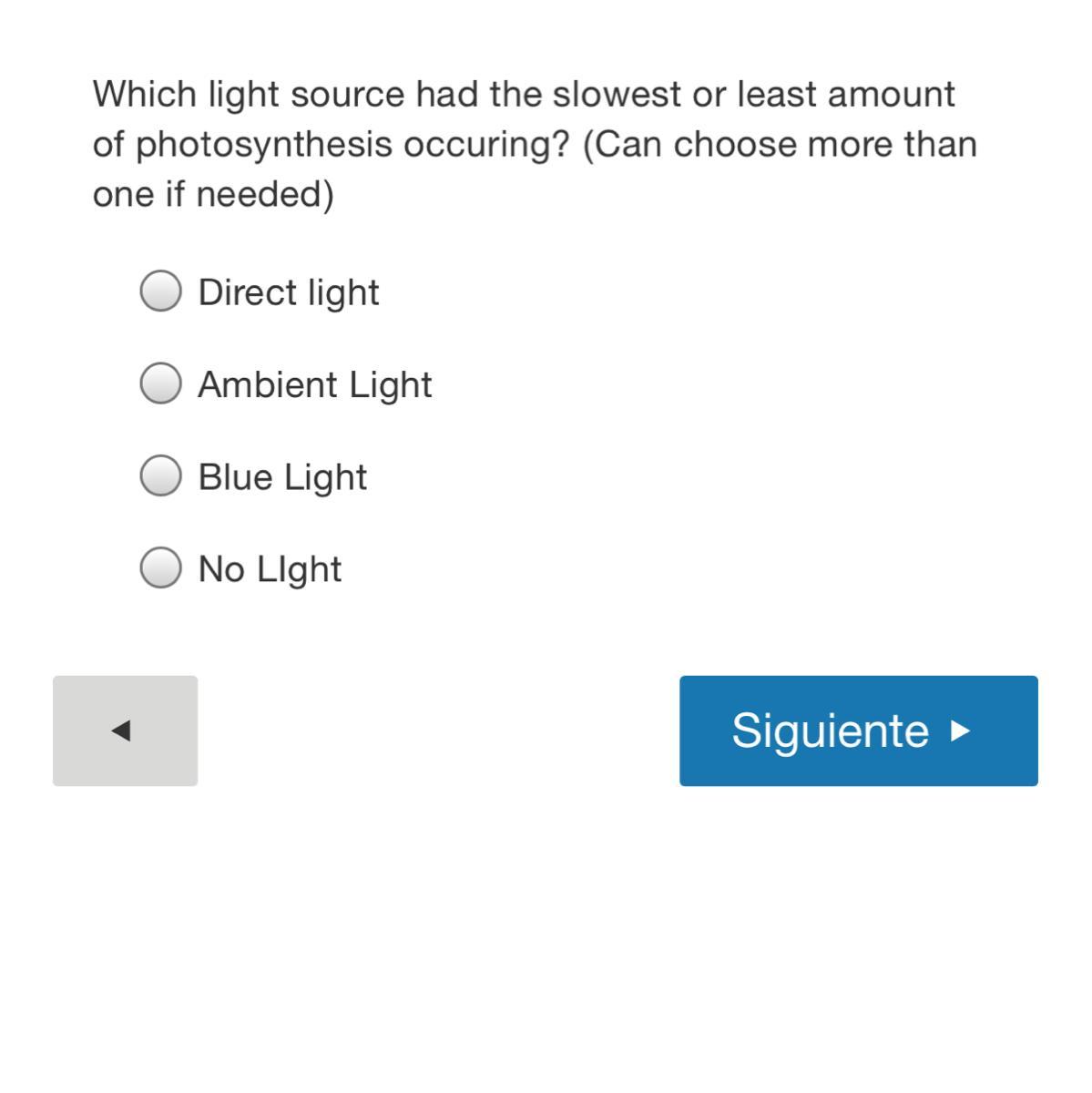The image size is (1092, 1093).
Task: Click the word "Which" starting the question
Action: [x=144, y=95]
